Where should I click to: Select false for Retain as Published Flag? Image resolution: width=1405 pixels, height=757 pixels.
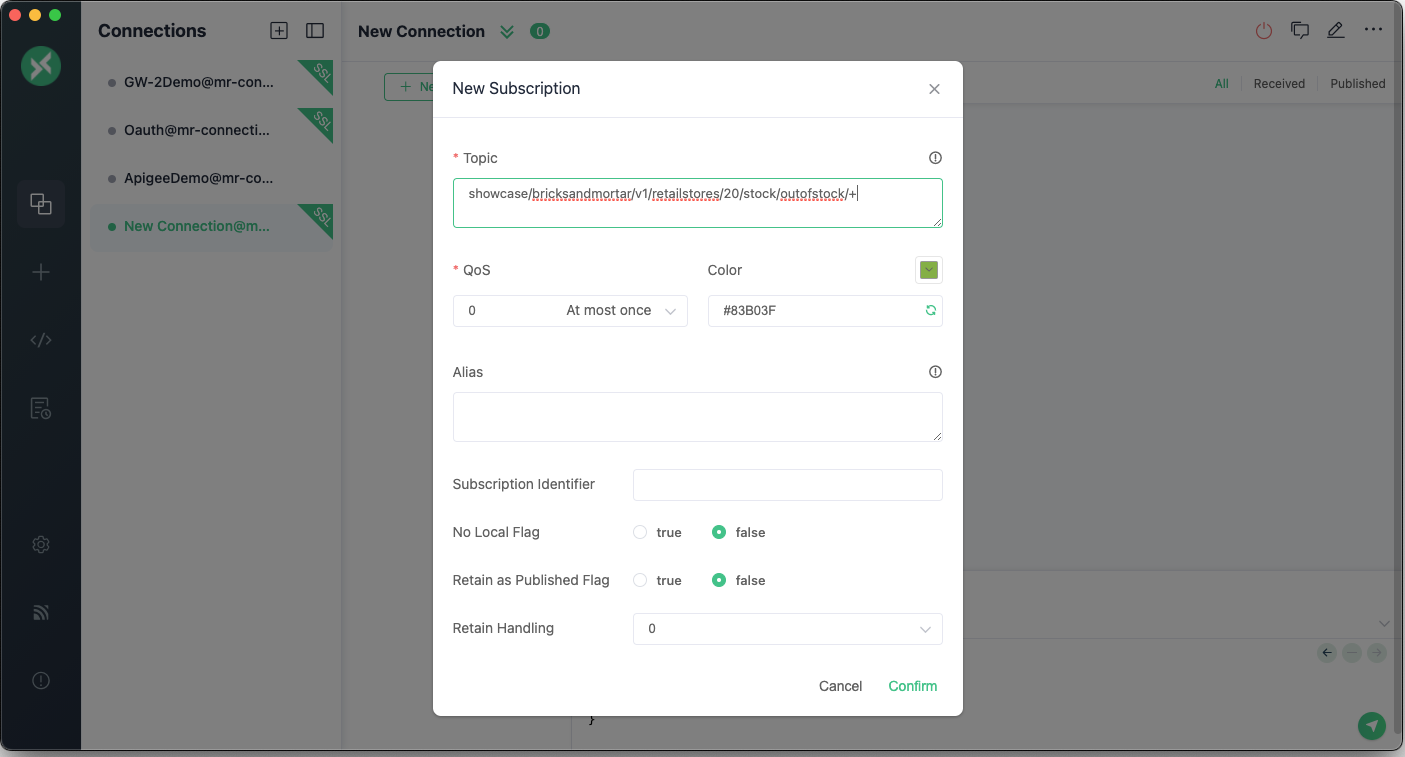click(719, 581)
